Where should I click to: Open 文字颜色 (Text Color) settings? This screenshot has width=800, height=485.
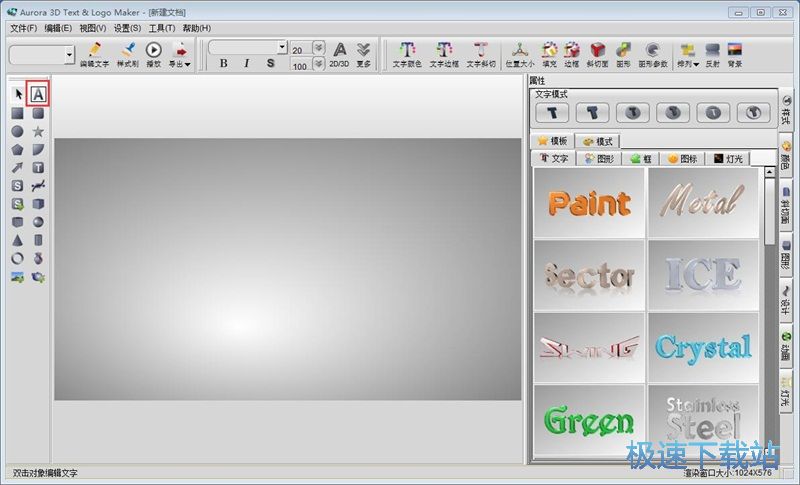point(407,55)
